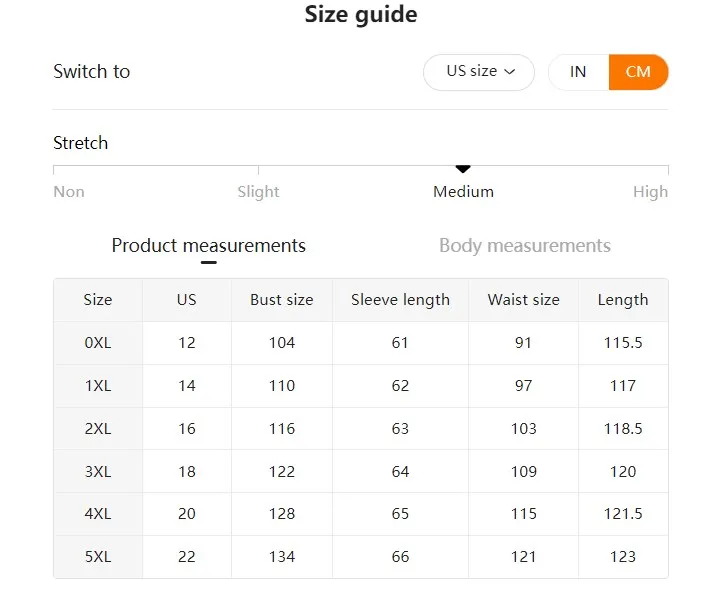Open the US size dropdown
This screenshot has height=595, width=716.
(478, 72)
